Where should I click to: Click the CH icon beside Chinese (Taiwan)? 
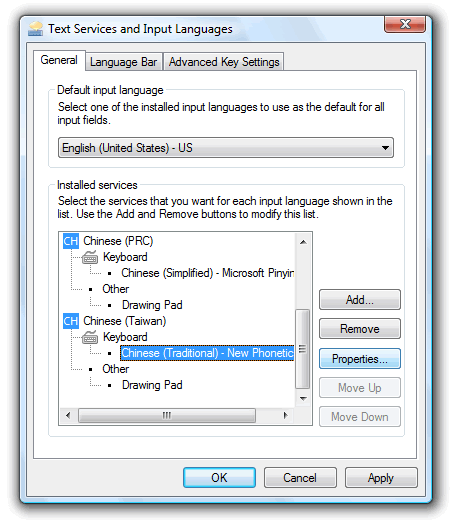[71, 321]
